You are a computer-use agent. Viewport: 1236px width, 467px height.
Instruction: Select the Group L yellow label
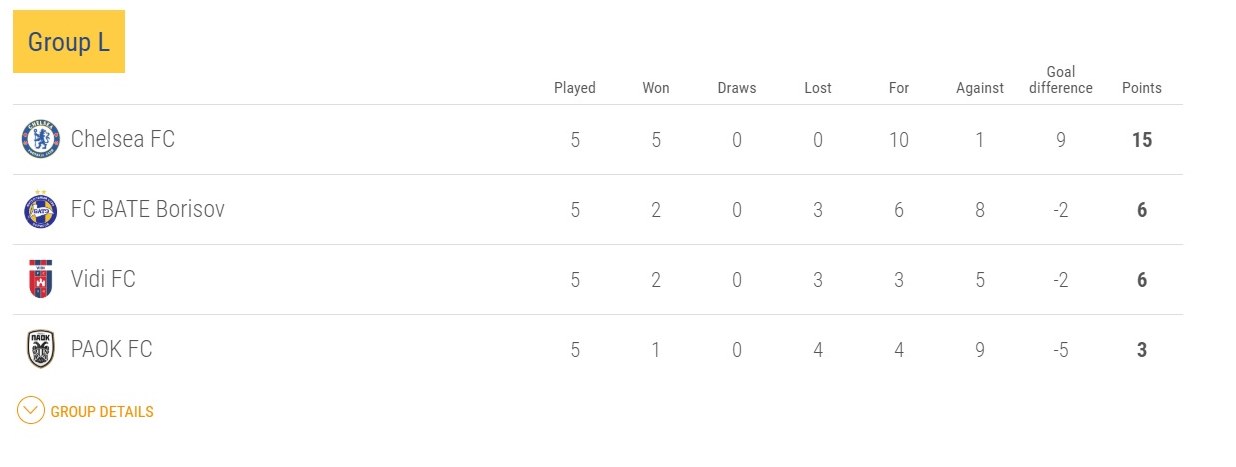click(x=69, y=42)
